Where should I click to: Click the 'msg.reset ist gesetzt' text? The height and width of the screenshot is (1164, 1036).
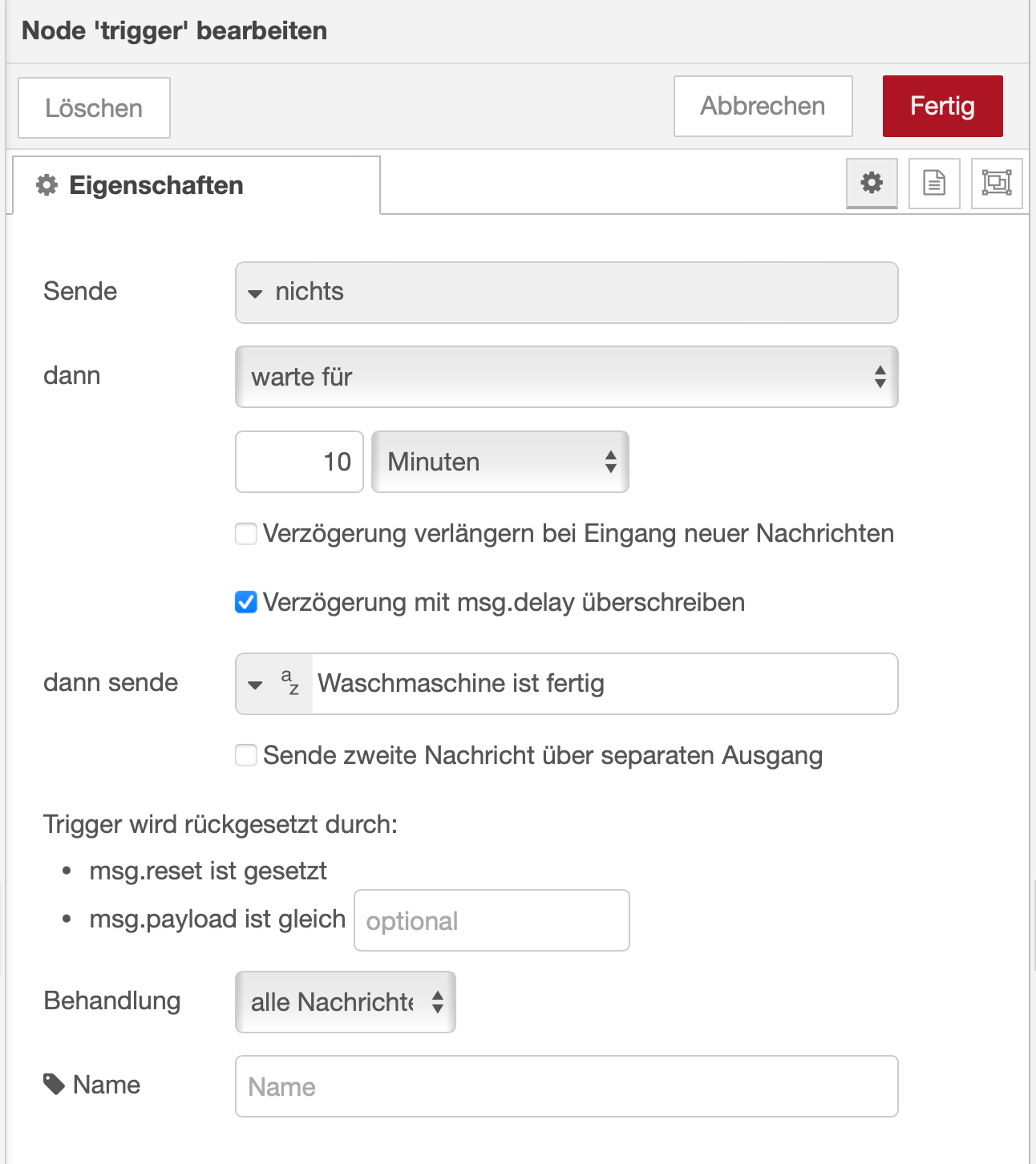point(208,871)
